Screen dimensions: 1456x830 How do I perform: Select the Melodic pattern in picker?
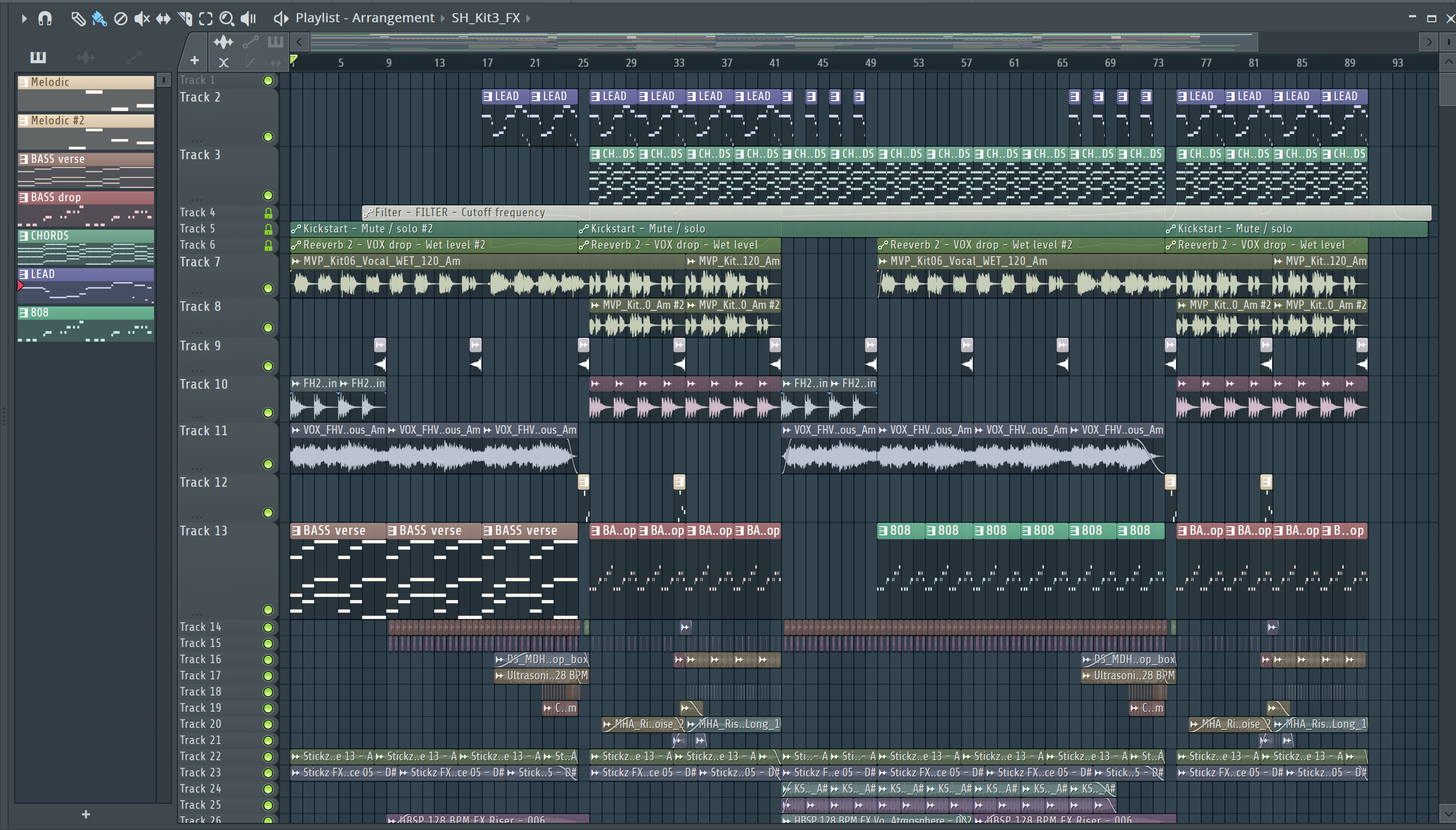[85, 93]
